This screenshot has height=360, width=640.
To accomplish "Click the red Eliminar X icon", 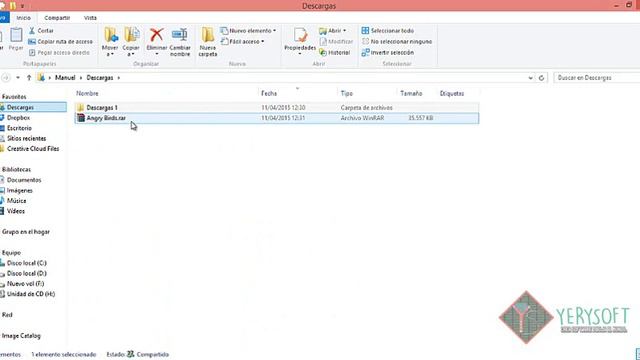I will click(x=156, y=36).
